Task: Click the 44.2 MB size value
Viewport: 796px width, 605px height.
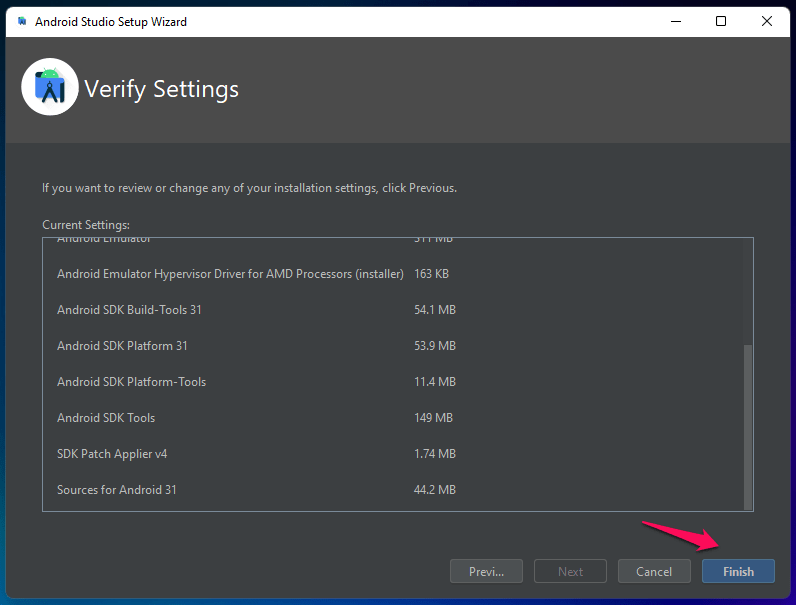Action: [x=435, y=490]
